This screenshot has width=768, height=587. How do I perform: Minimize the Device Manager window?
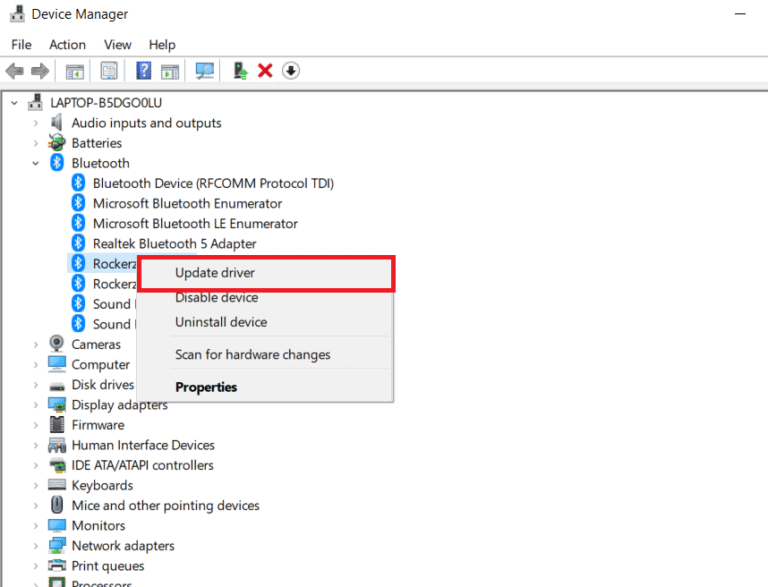click(x=740, y=14)
